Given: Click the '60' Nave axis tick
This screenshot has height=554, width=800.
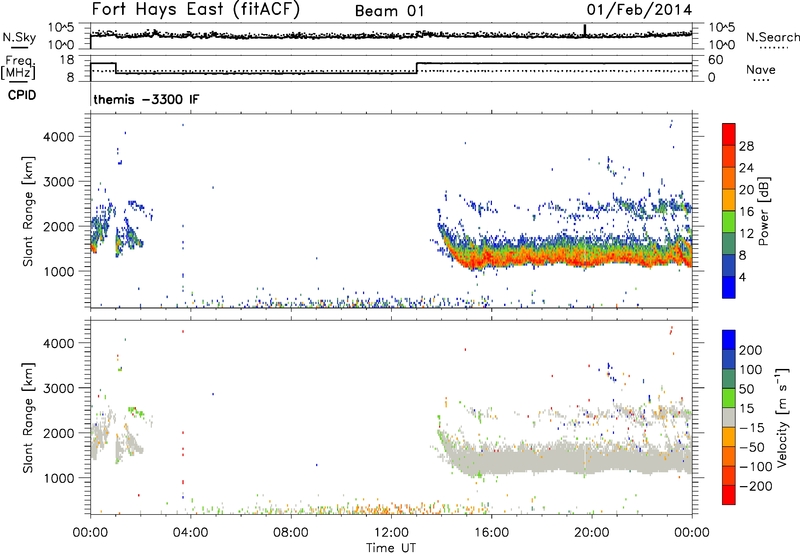Looking at the screenshot, I should (715, 60).
